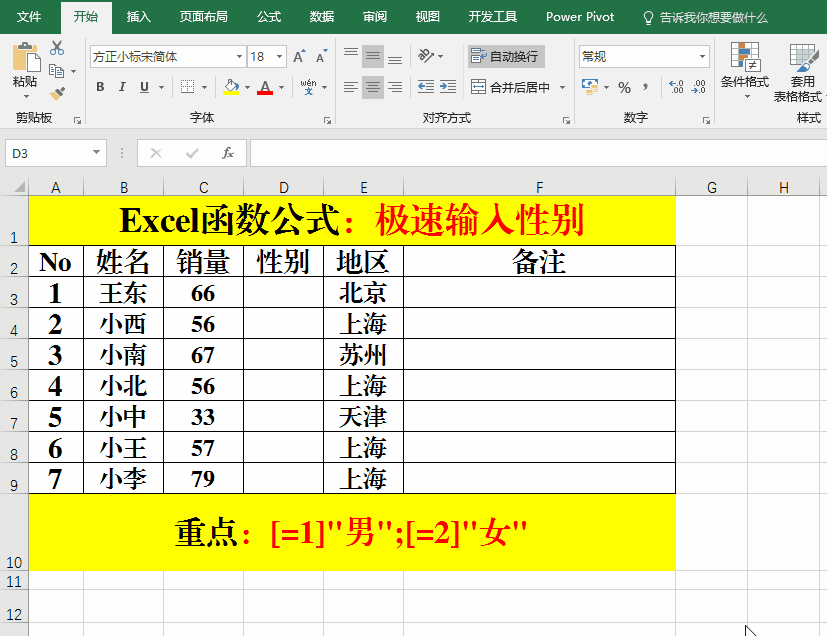The width and height of the screenshot is (827, 636).
Task: Open Conditional Formatting (条件格式)
Action: point(744,70)
